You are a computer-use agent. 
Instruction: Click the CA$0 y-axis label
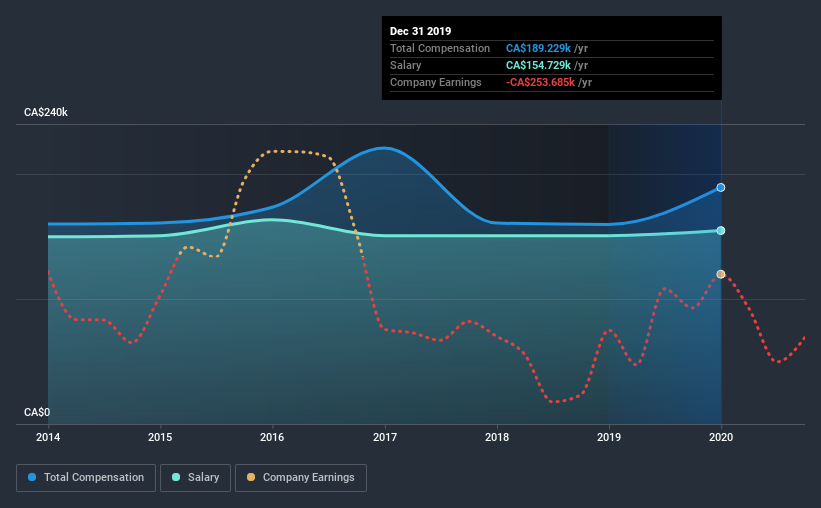coord(37,412)
